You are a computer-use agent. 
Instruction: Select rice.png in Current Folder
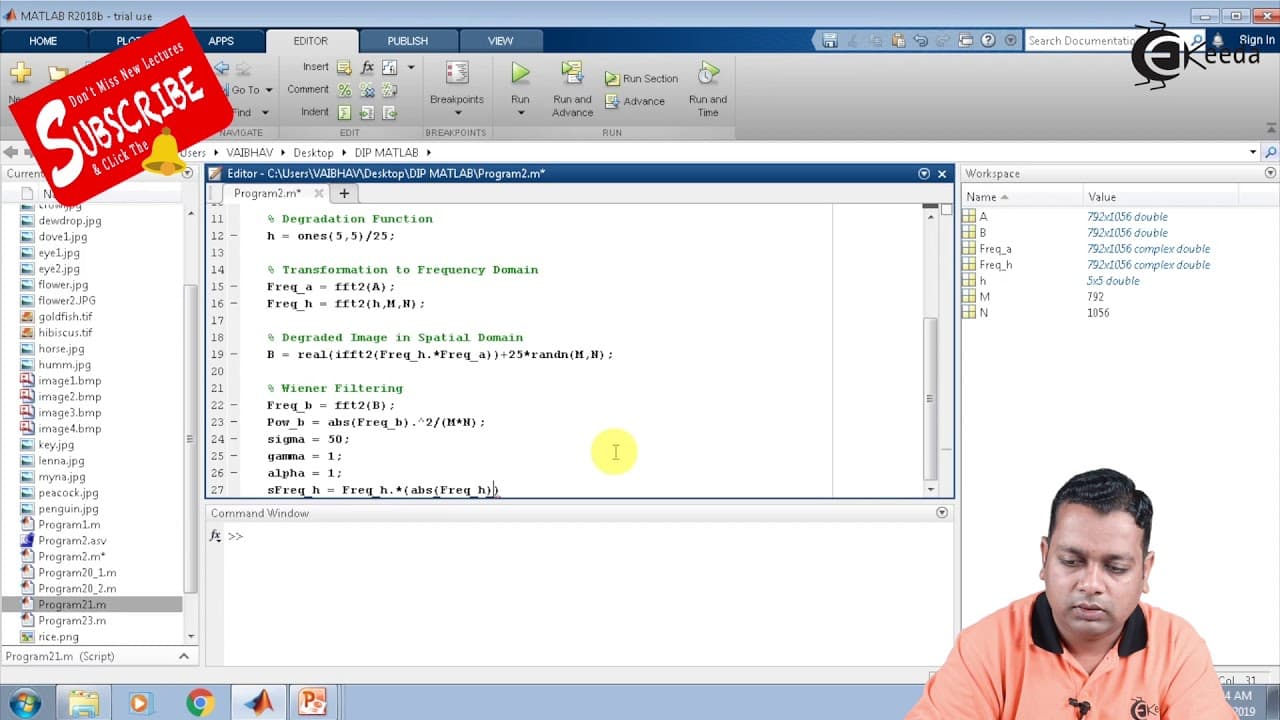(58, 637)
